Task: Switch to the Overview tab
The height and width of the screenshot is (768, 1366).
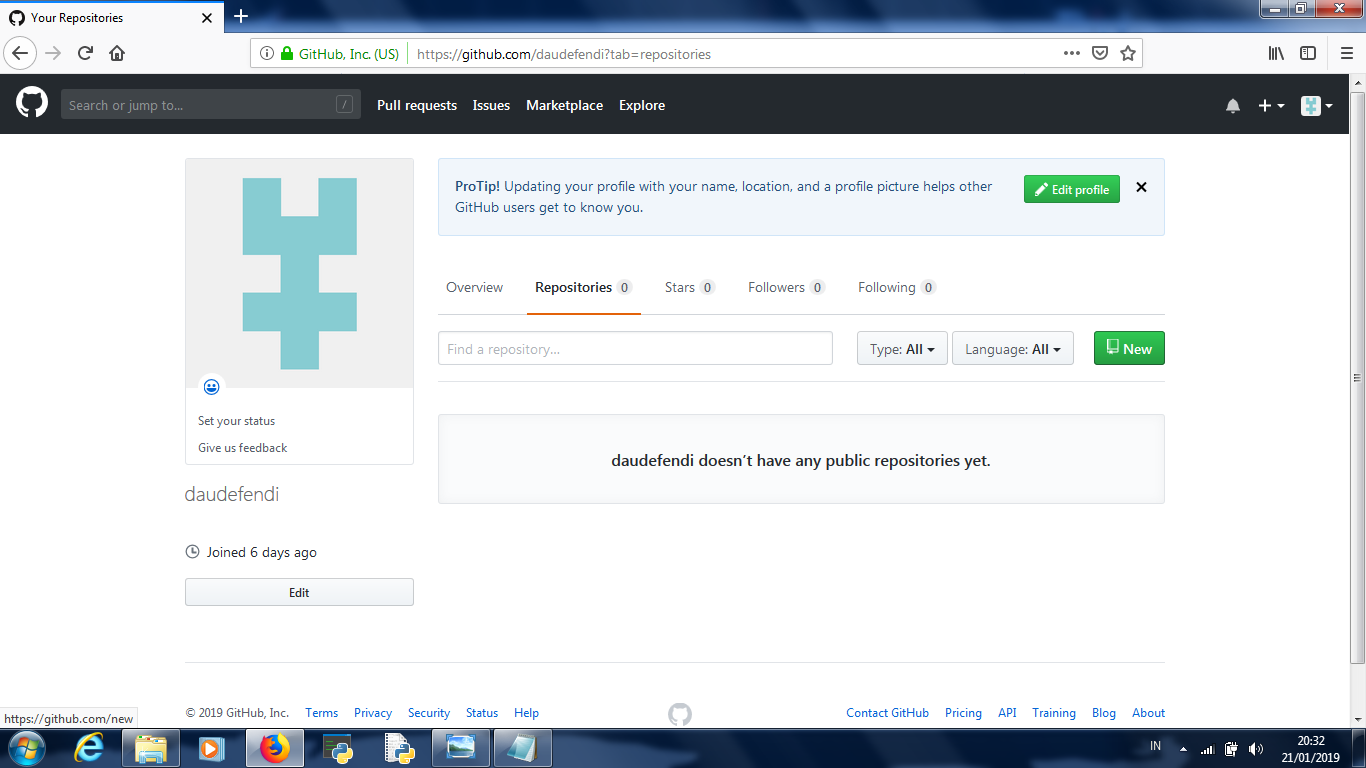Action: pyautogui.click(x=473, y=287)
